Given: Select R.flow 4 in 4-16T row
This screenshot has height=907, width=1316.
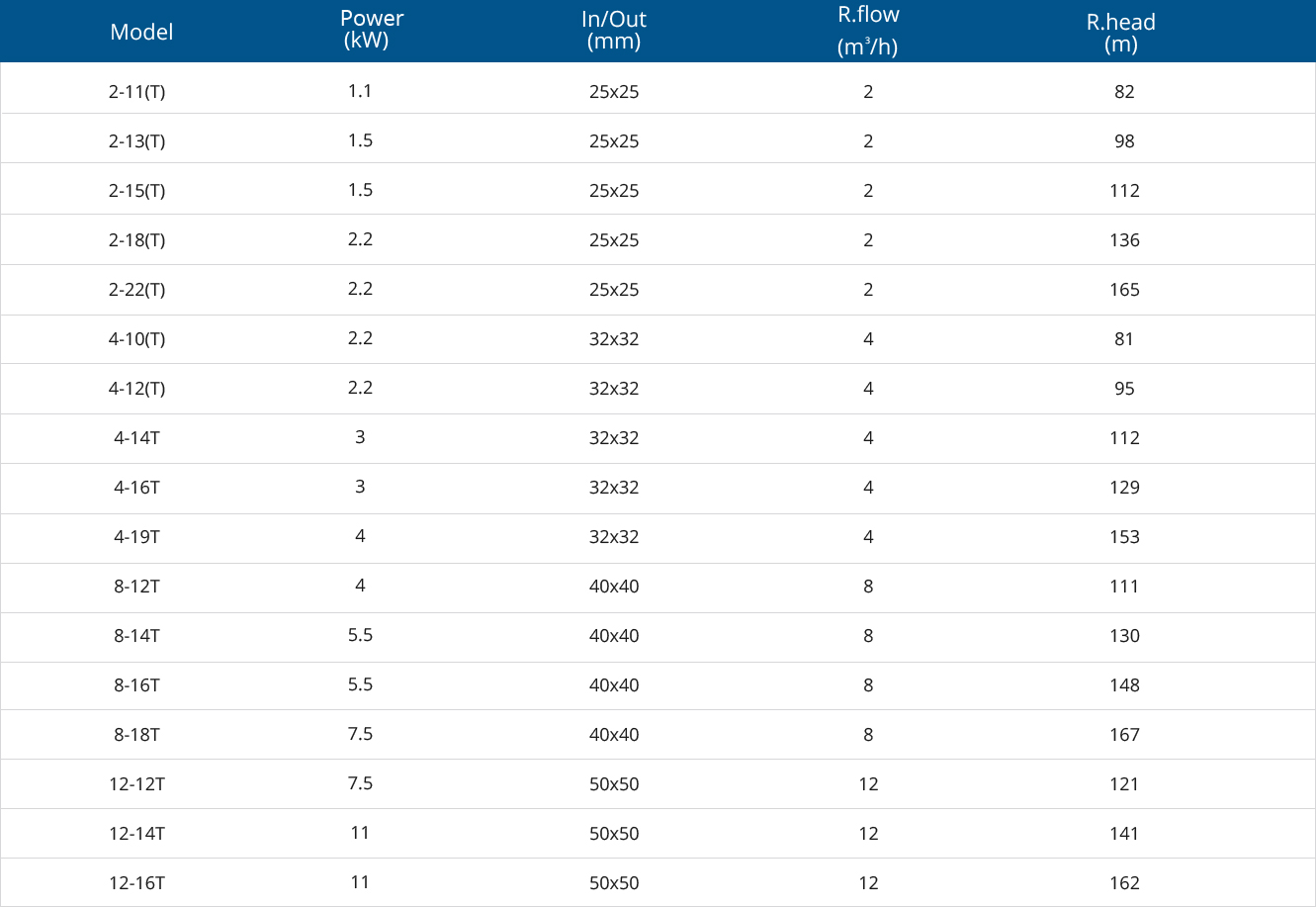Looking at the screenshot, I should coord(868,488).
